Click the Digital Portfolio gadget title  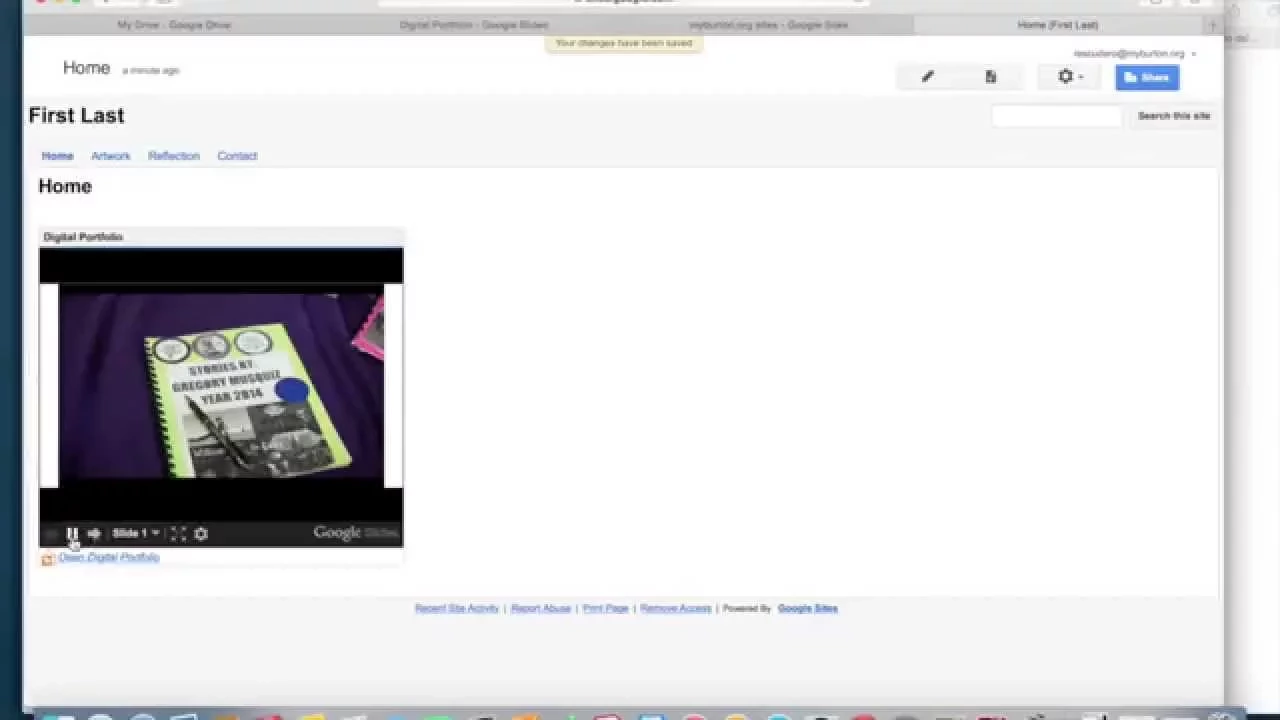point(83,237)
